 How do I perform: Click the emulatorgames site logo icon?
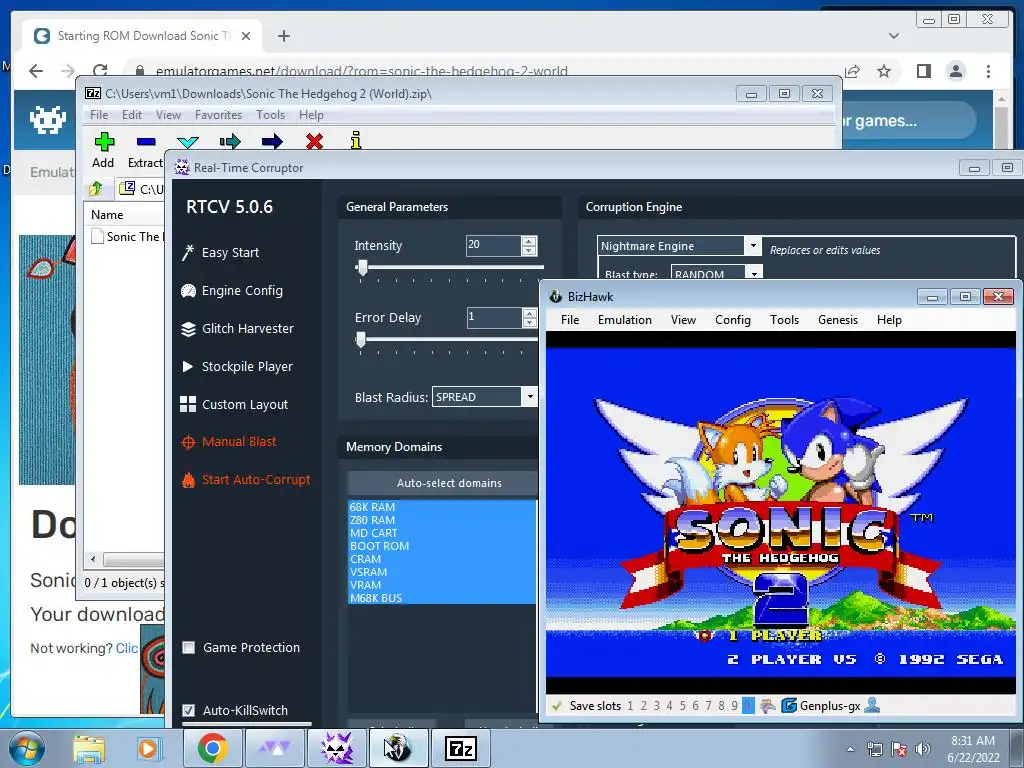[48, 120]
